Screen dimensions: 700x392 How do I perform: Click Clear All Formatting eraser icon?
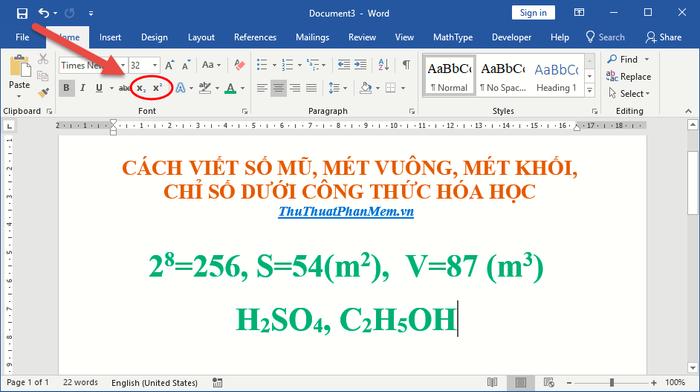[x=240, y=65]
